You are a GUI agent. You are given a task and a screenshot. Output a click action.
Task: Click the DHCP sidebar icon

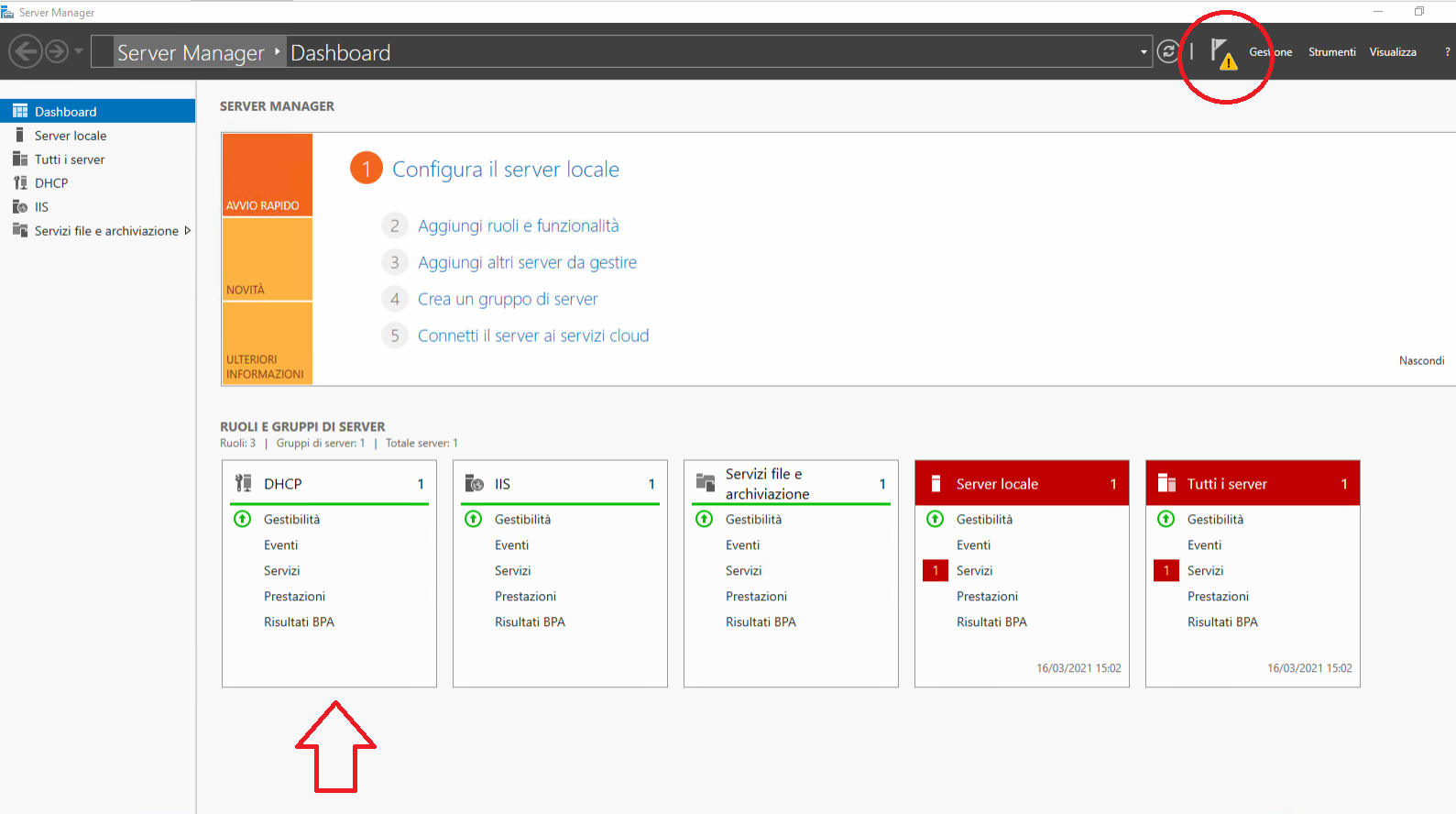(x=20, y=182)
